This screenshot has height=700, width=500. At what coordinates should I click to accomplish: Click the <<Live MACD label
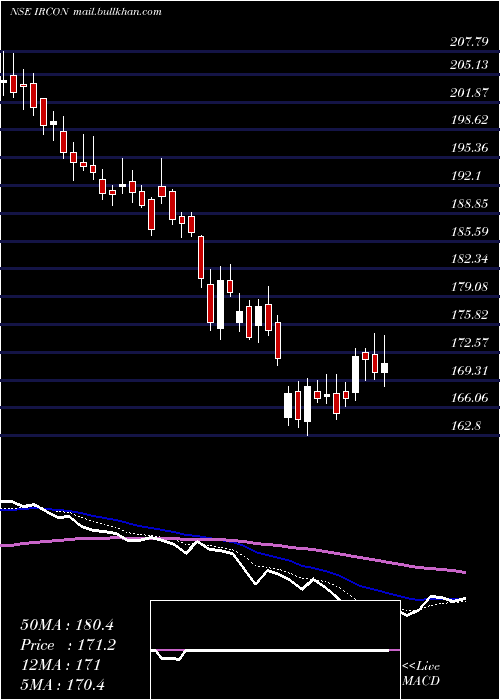[421, 674]
